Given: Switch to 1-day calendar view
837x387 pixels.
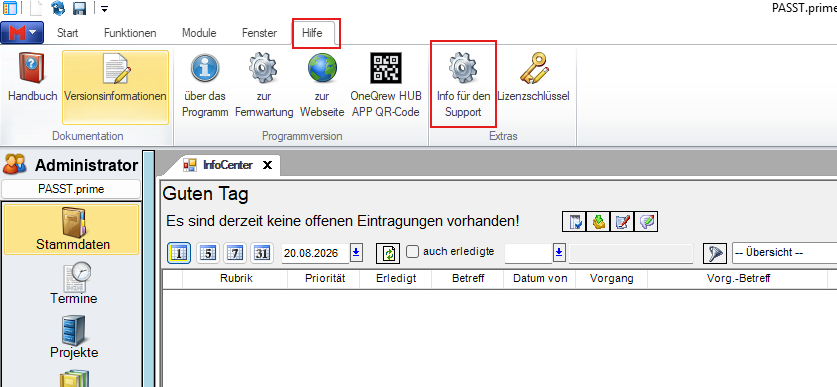Looking at the screenshot, I should pyautogui.click(x=179, y=253).
